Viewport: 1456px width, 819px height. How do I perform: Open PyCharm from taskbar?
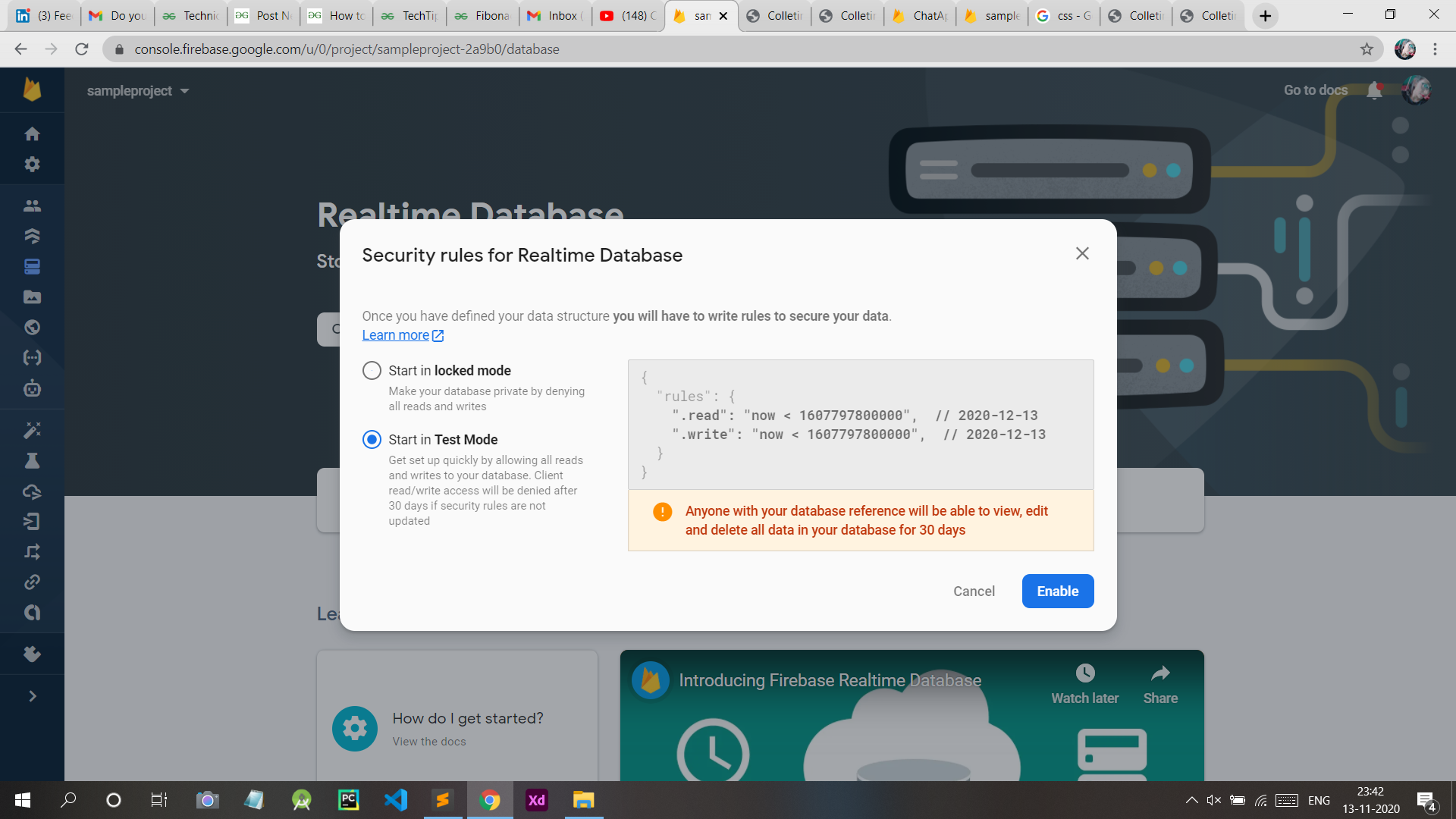pos(348,800)
